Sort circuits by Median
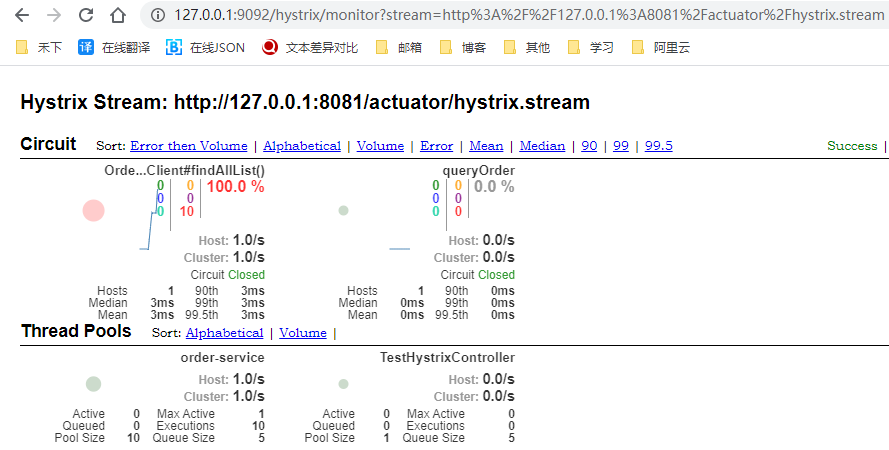The width and height of the screenshot is (889, 450). (542, 146)
